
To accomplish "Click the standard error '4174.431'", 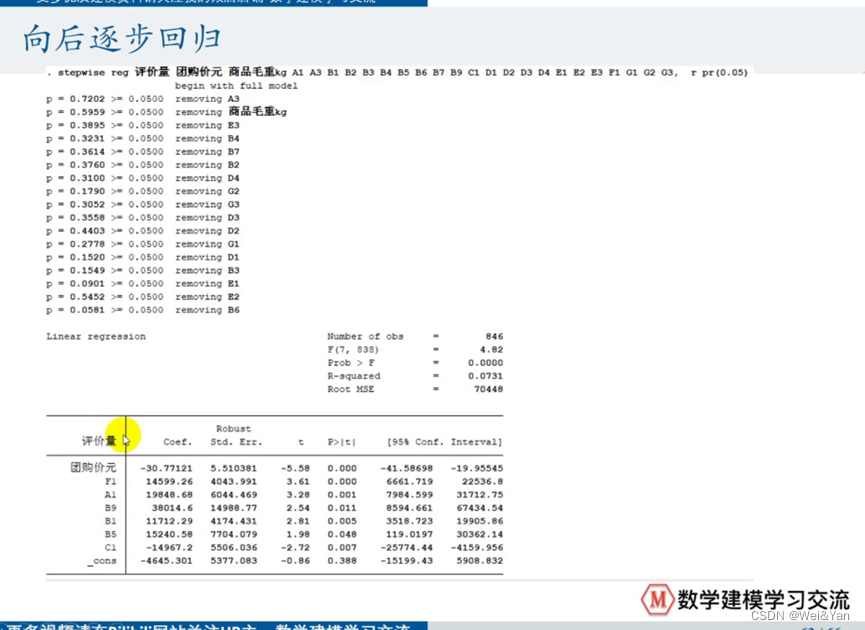I will click(233, 521).
